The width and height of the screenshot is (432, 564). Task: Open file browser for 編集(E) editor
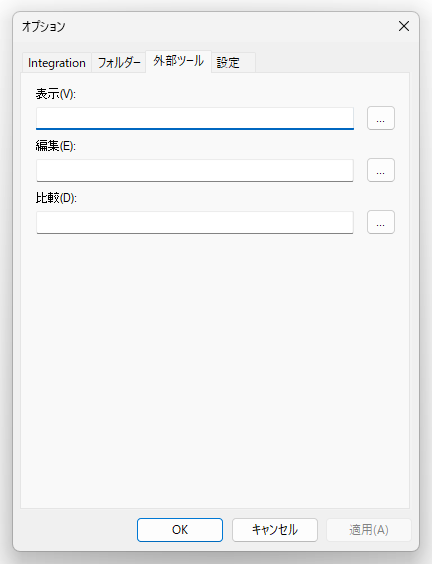click(381, 170)
